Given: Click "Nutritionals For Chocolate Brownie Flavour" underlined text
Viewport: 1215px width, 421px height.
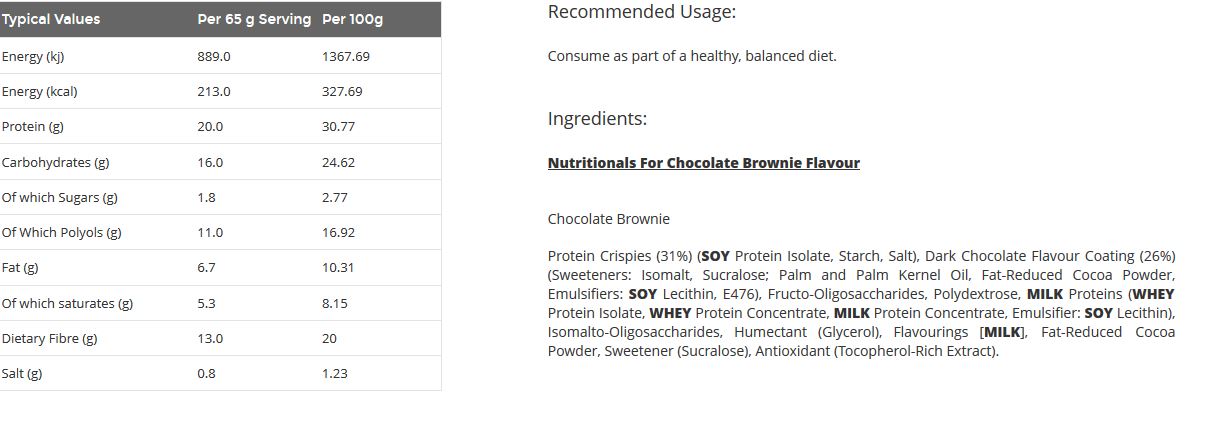Looking at the screenshot, I should click(703, 163).
